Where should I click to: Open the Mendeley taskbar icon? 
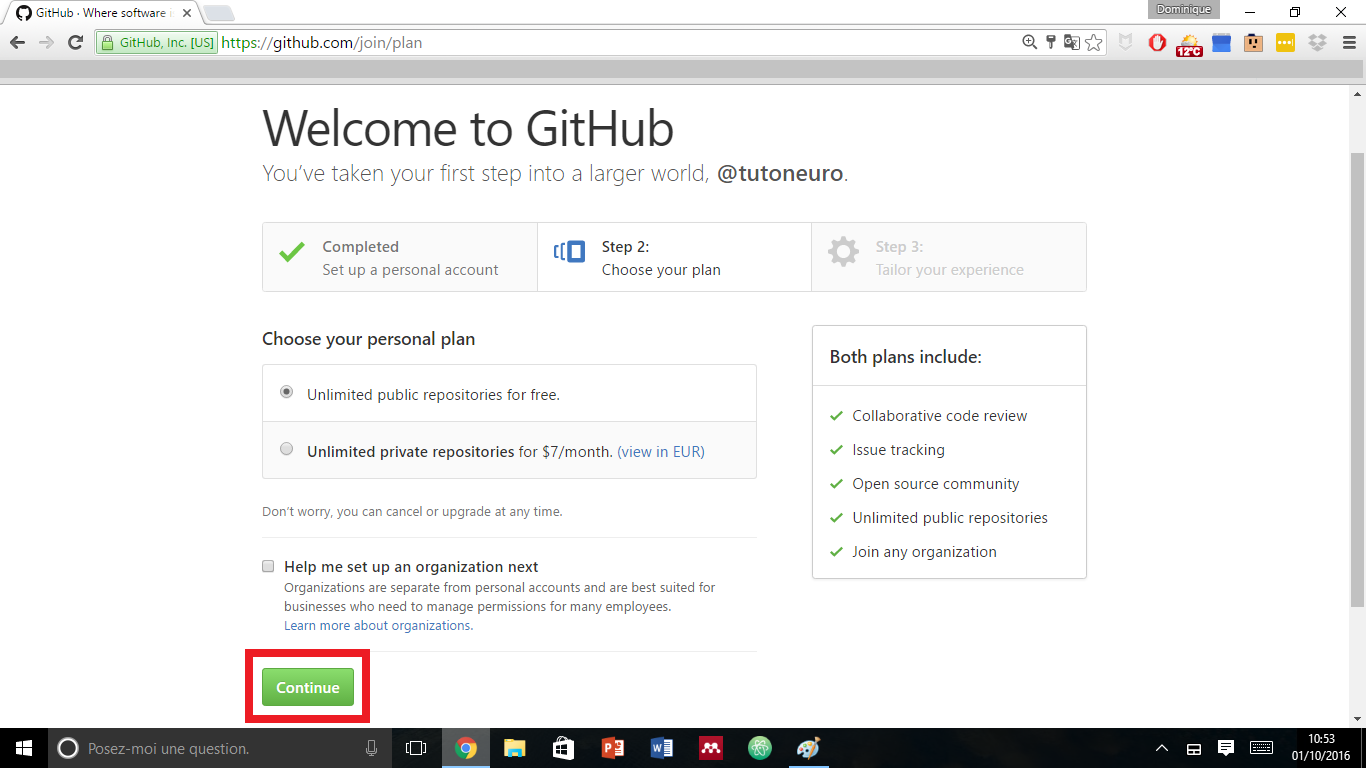[x=710, y=748]
